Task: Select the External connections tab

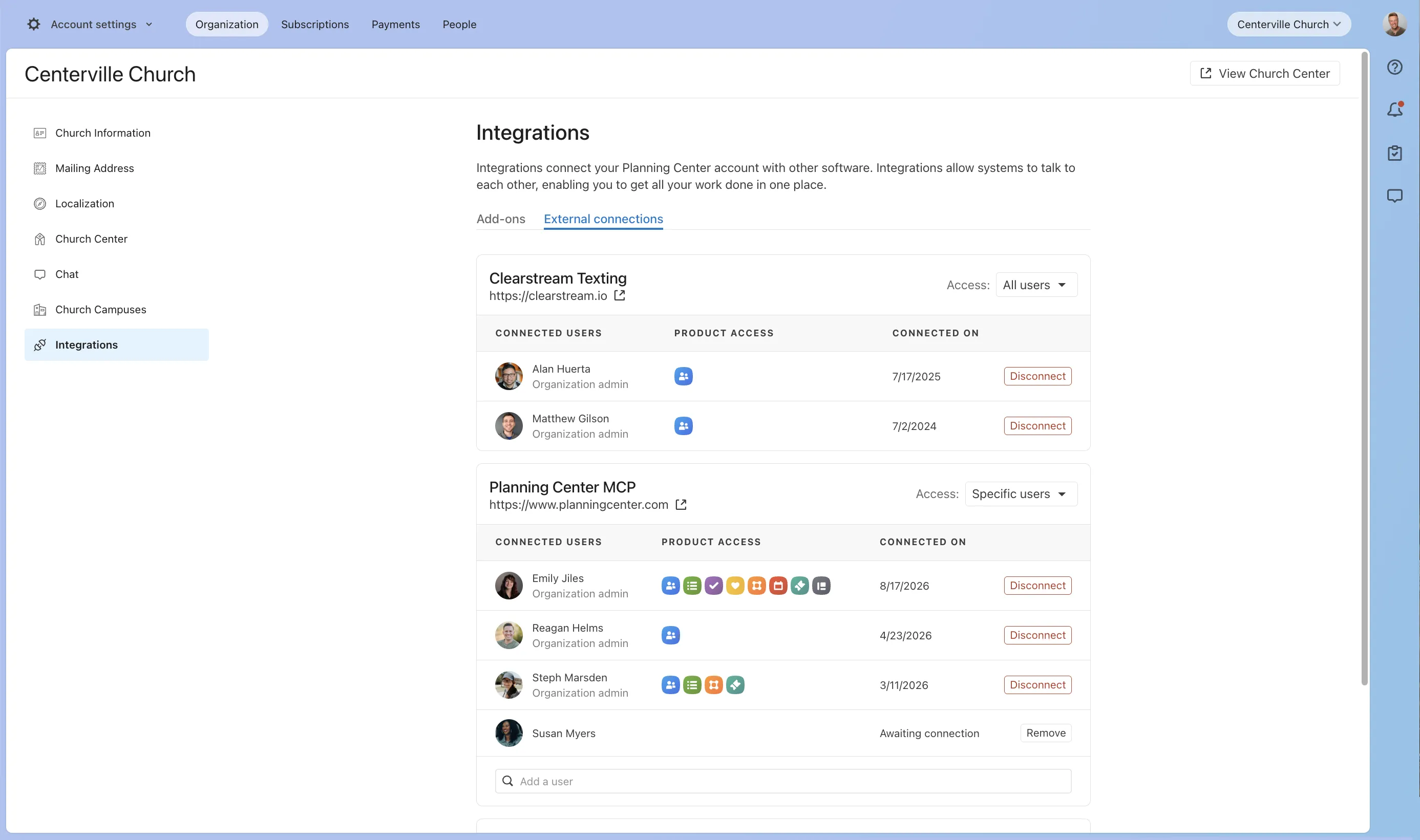Action: [x=604, y=219]
